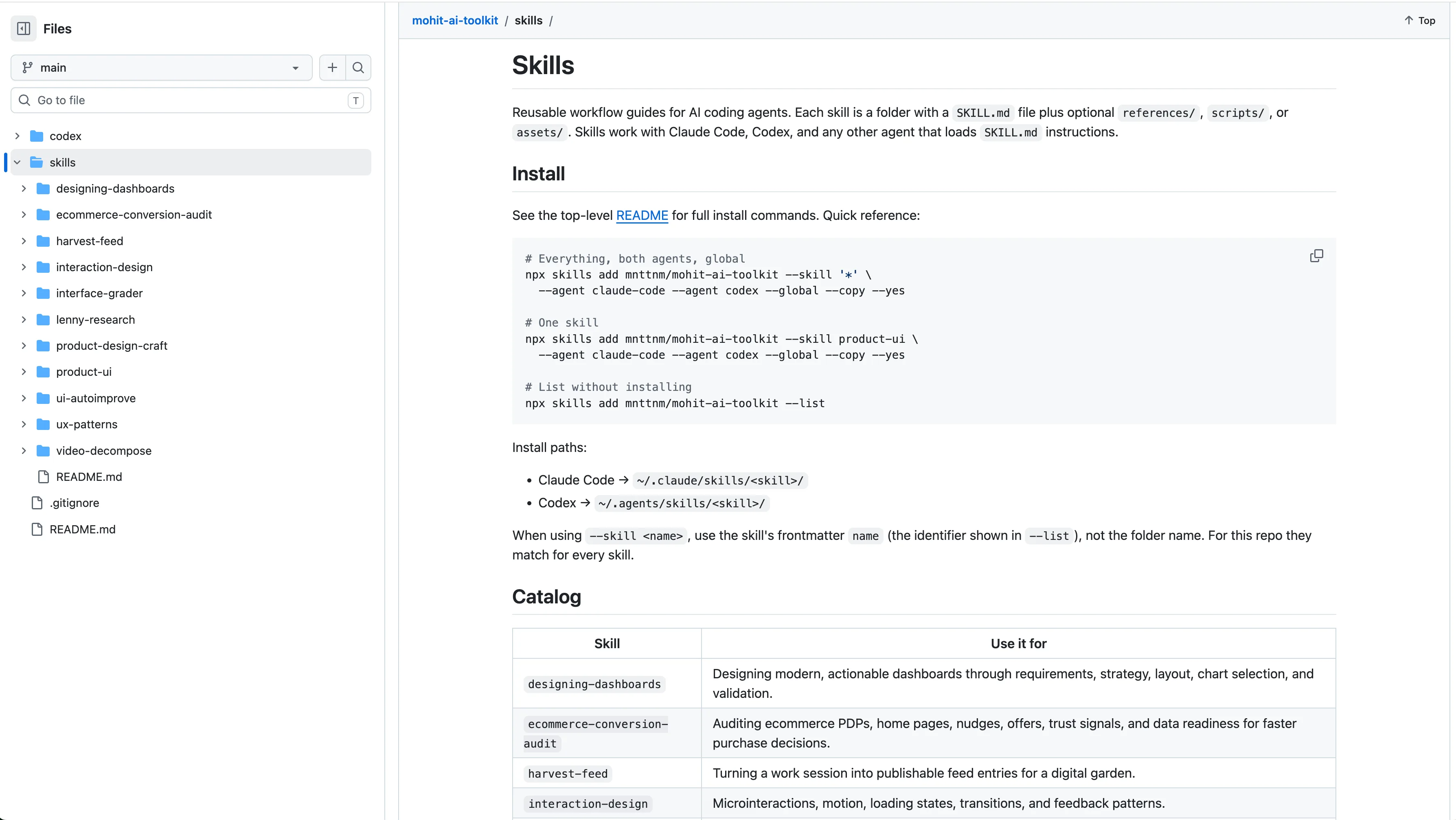Jump to Top of page

[x=1419, y=20]
